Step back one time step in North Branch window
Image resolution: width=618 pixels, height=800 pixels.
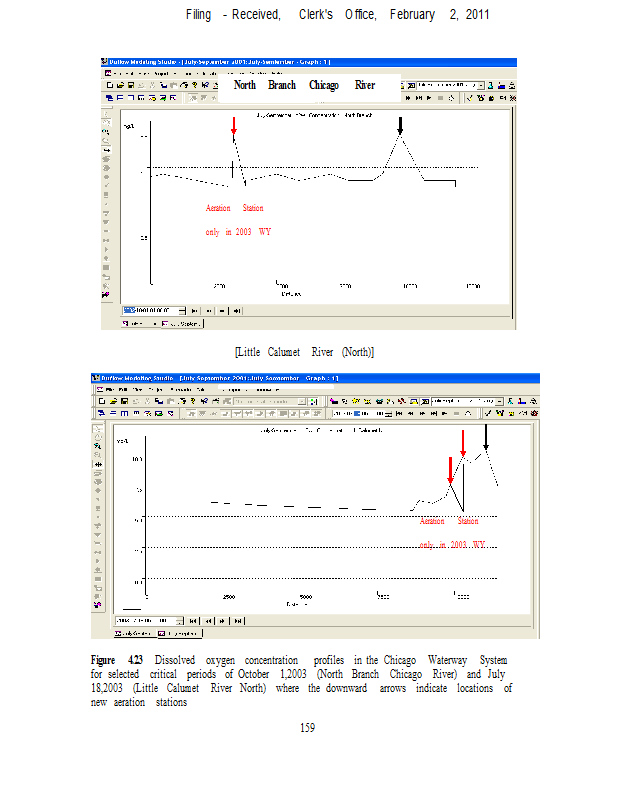[209, 310]
